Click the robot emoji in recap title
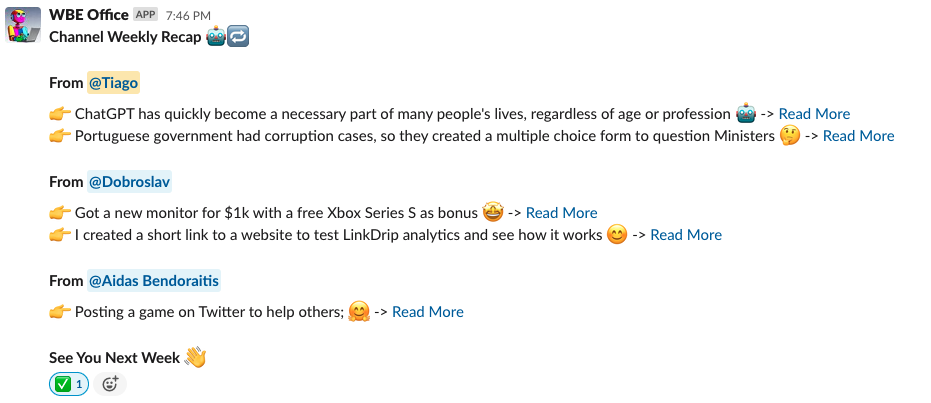Image resolution: width=931 pixels, height=403 pixels. pos(216,36)
